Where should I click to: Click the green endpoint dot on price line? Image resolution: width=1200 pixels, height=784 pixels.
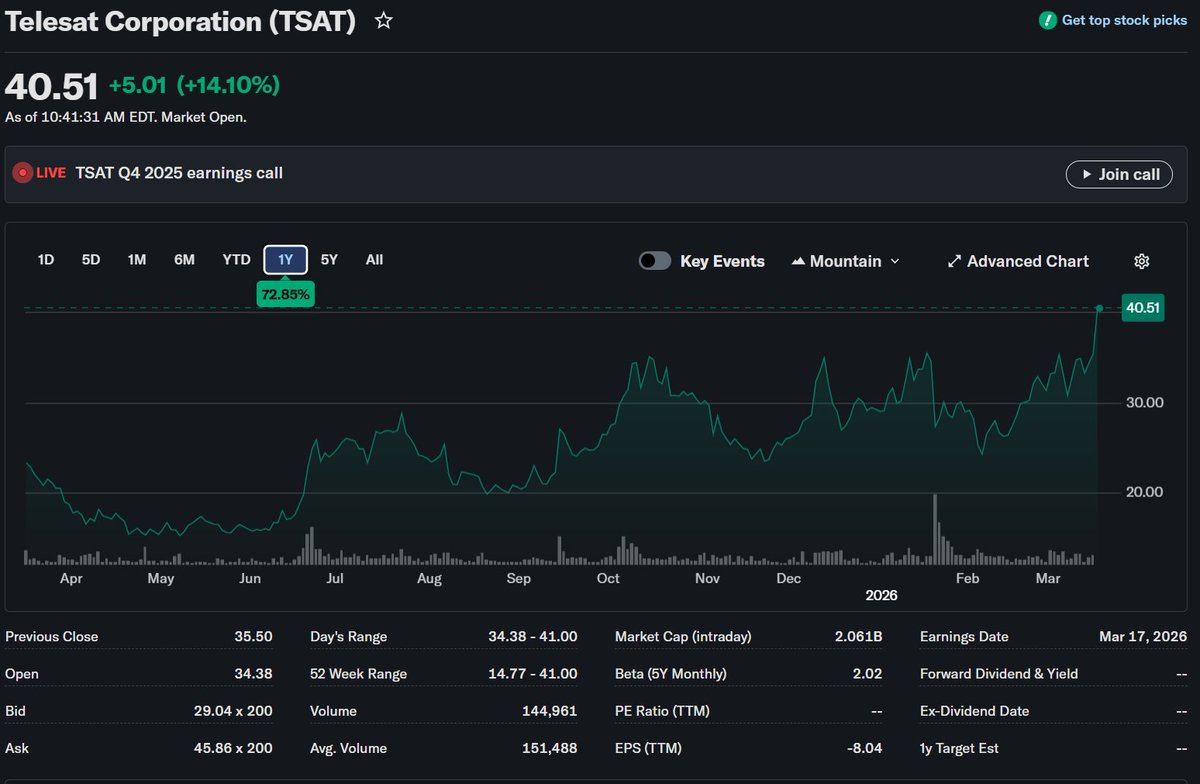pos(1099,308)
